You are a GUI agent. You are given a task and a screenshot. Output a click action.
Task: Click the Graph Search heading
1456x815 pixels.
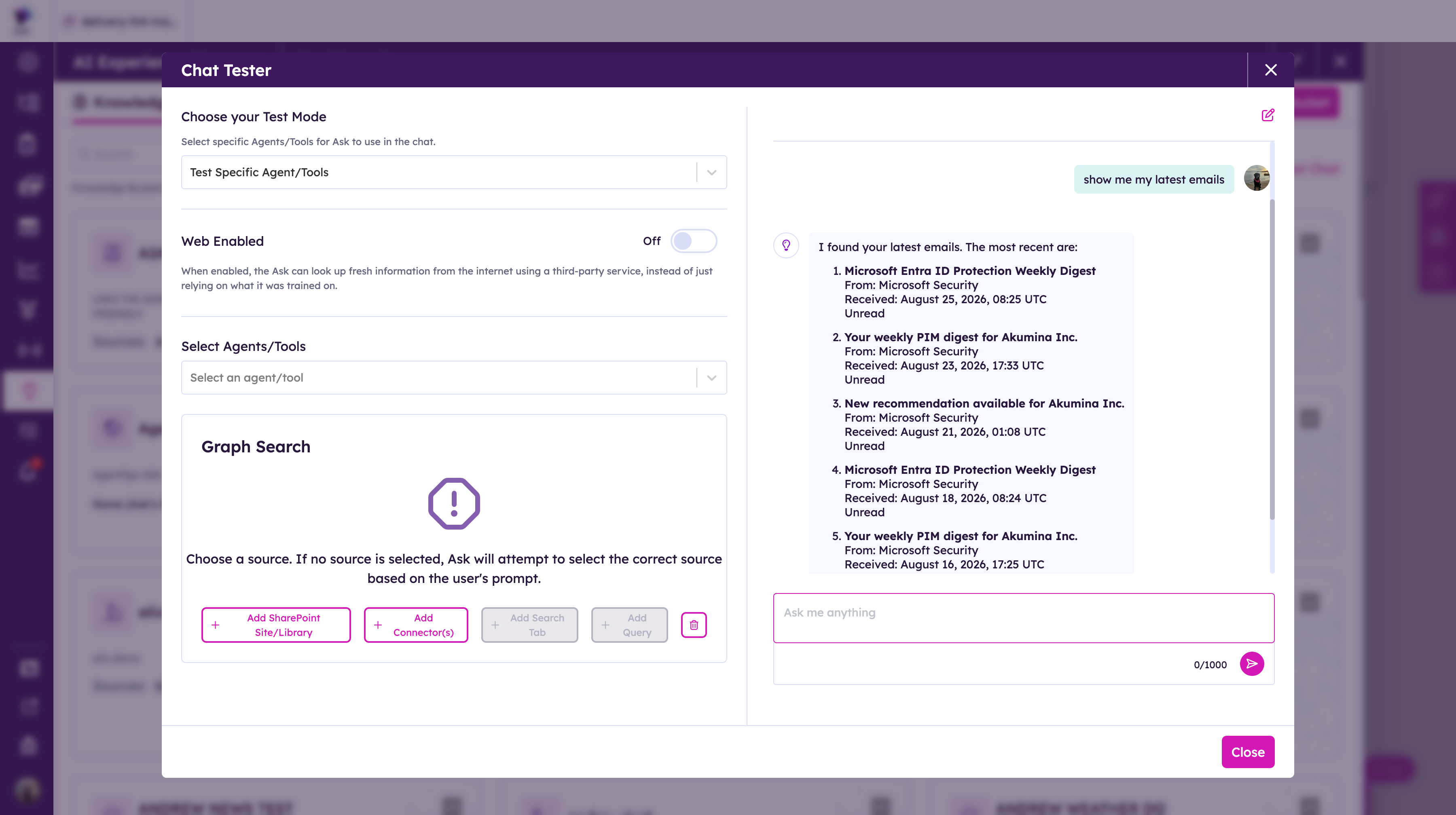point(256,447)
